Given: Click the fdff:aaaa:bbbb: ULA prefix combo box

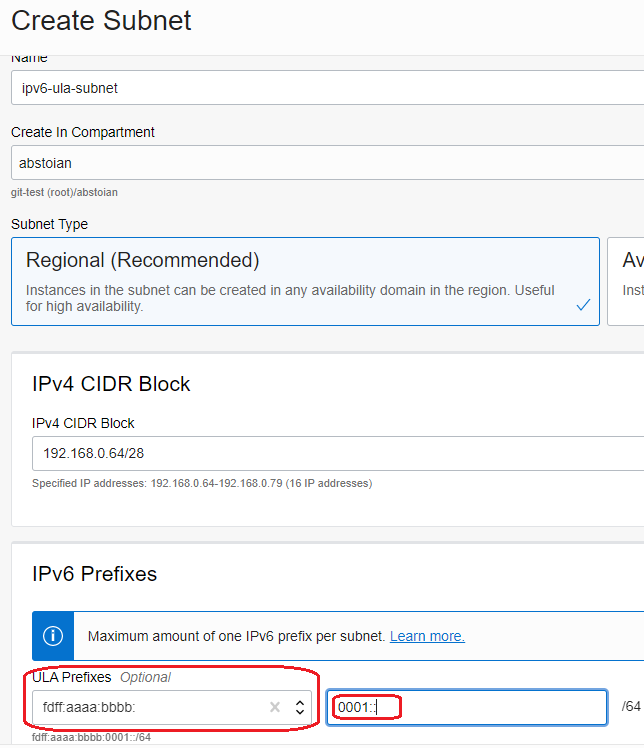Looking at the screenshot, I should (x=150, y=707).
